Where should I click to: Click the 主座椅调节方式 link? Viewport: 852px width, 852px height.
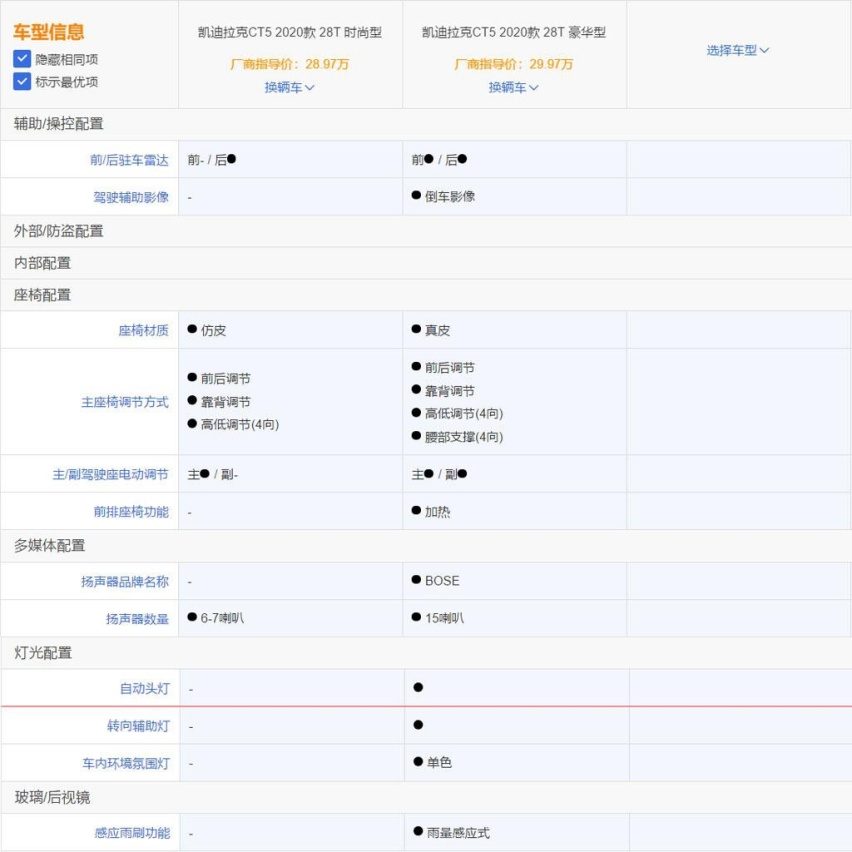[x=125, y=402]
